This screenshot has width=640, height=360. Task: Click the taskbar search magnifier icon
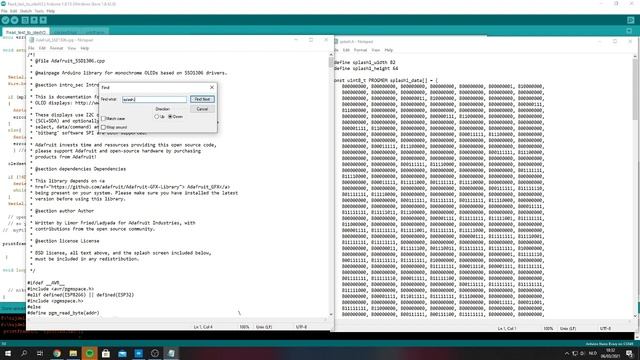(24, 353)
